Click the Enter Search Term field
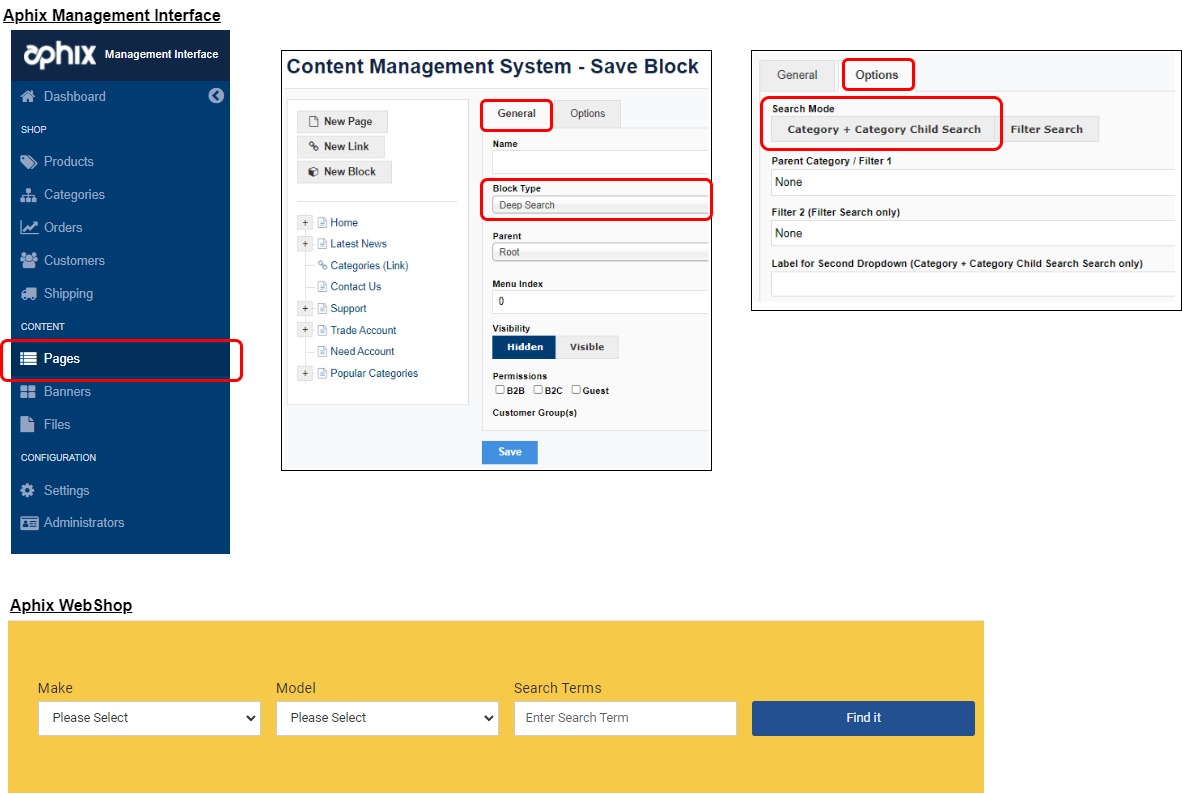This screenshot has height=794, width=1182. 625,718
